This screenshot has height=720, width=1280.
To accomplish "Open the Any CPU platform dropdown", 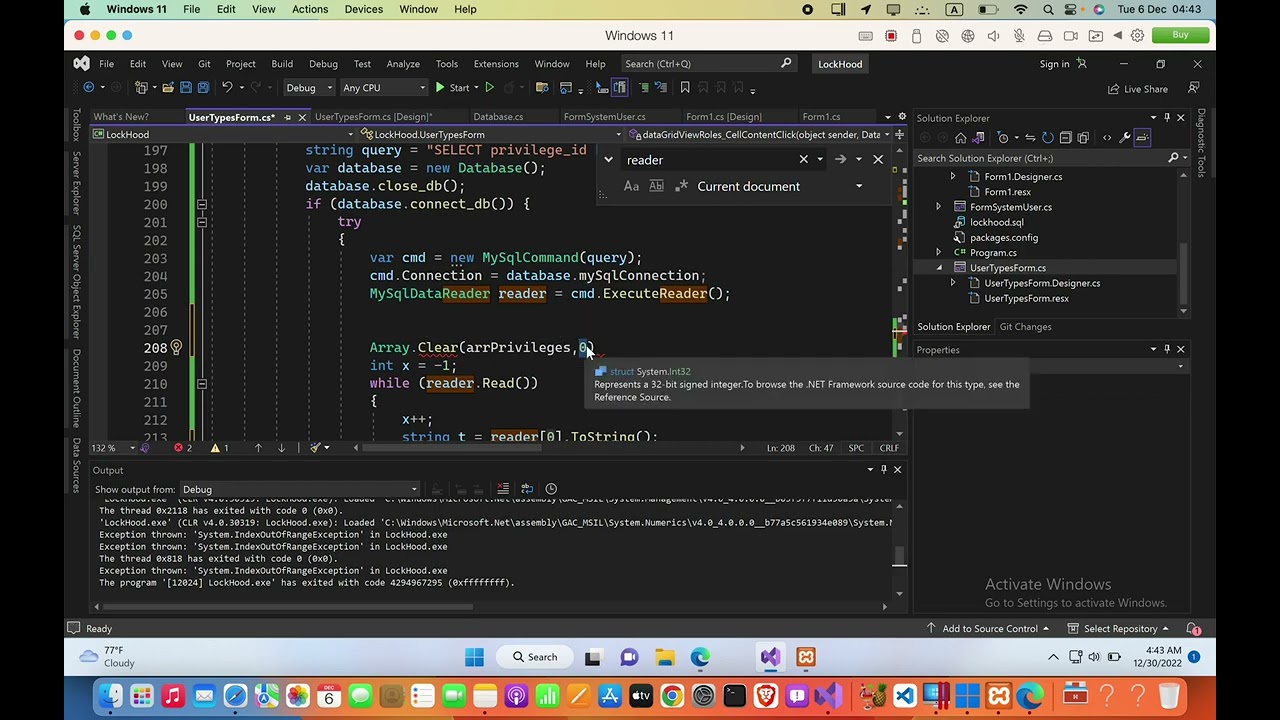I will pos(384,88).
